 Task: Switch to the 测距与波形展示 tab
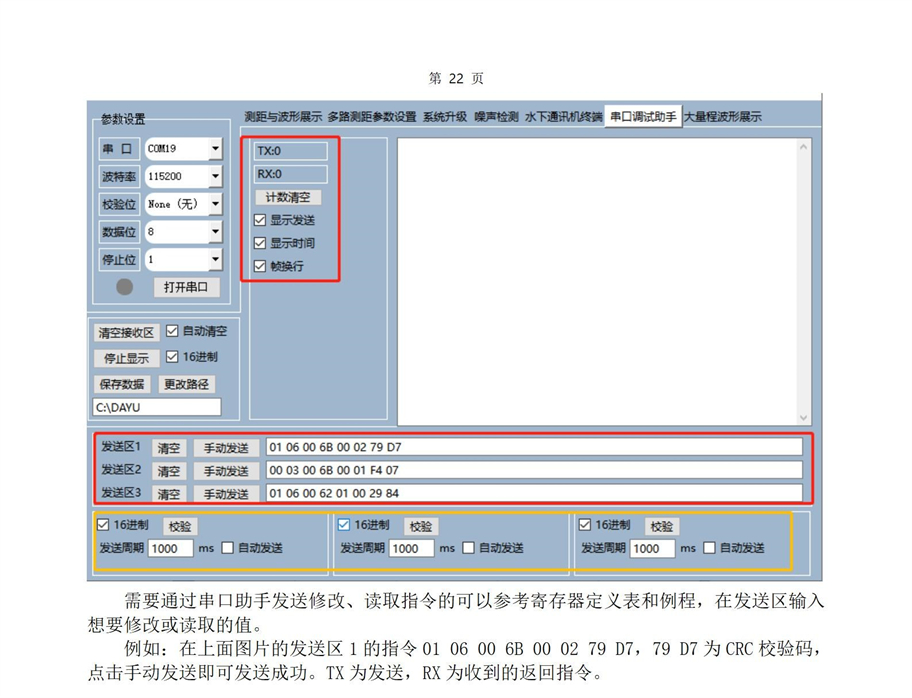click(x=283, y=117)
